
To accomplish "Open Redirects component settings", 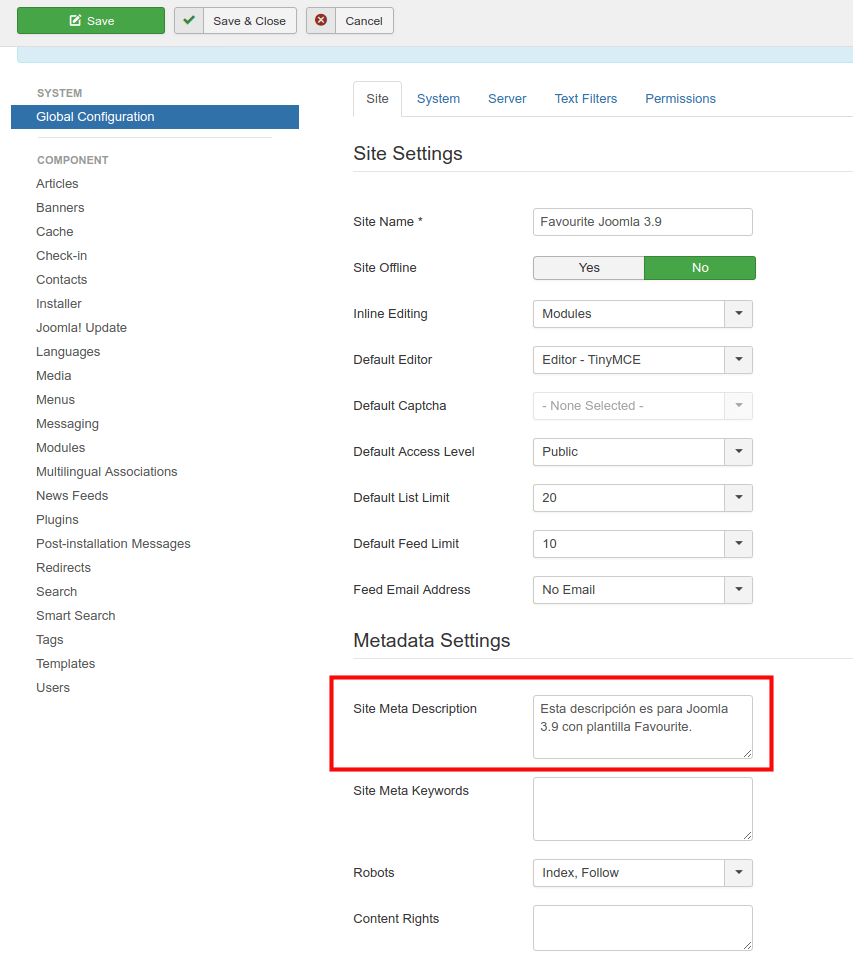I will pyautogui.click(x=63, y=568).
